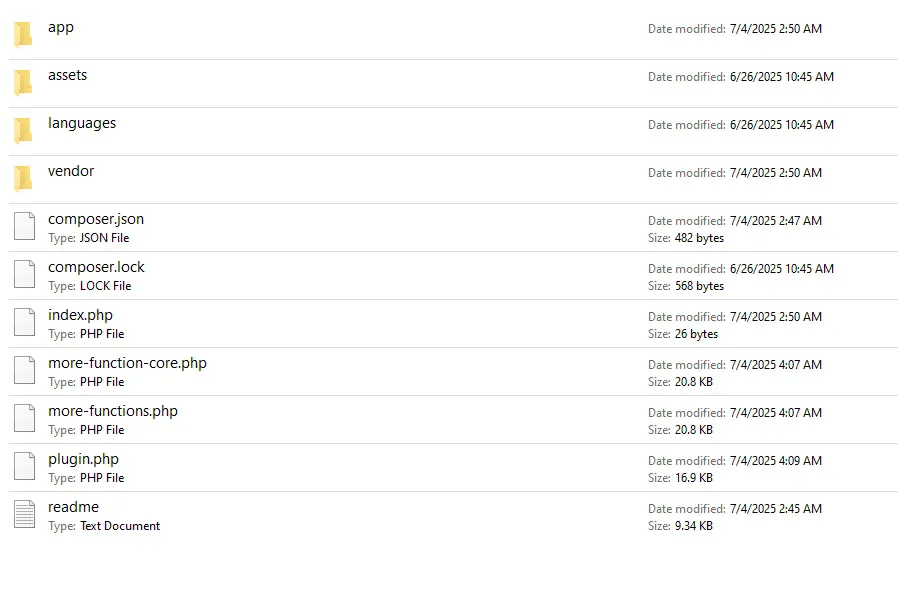The image size is (898, 592).
Task: Click the assets folder name
Action: [x=67, y=76]
